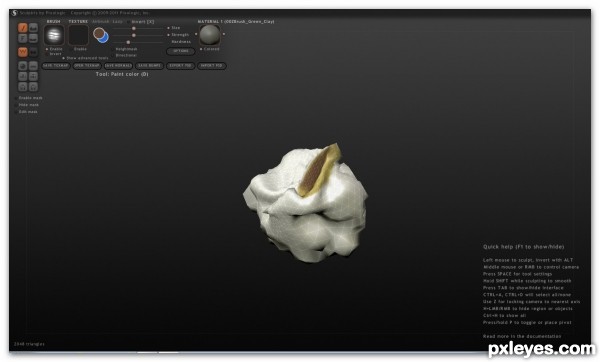The height and width of the screenshot is (362, 600).
Task: Toggle Show advanced tools
Action: (85, 58)
